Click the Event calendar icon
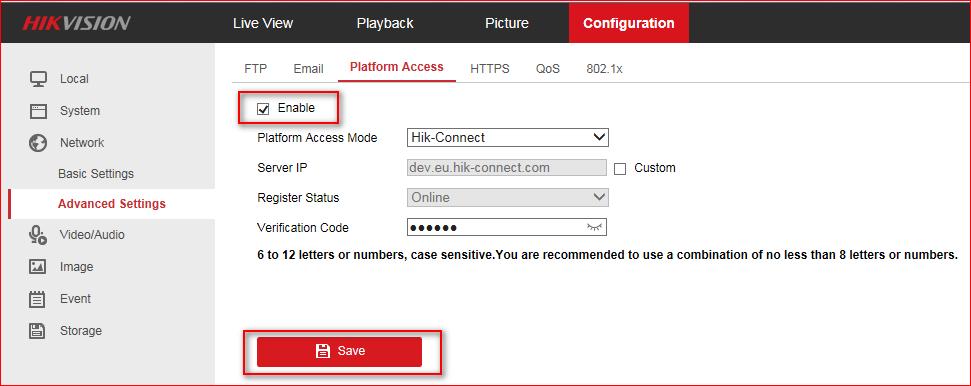 point(38,299)
